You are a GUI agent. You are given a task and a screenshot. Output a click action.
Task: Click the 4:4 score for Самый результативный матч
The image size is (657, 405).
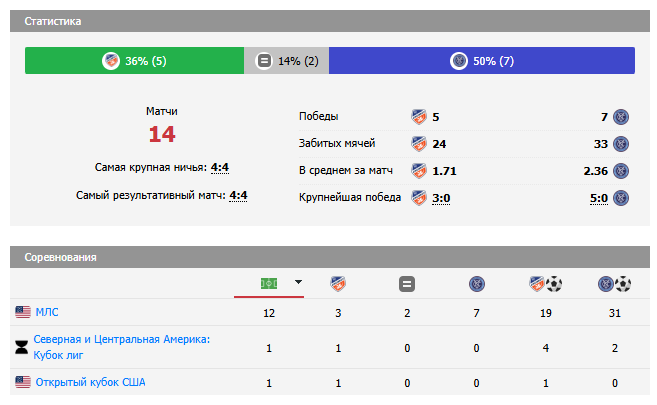[x=238, y=195]
